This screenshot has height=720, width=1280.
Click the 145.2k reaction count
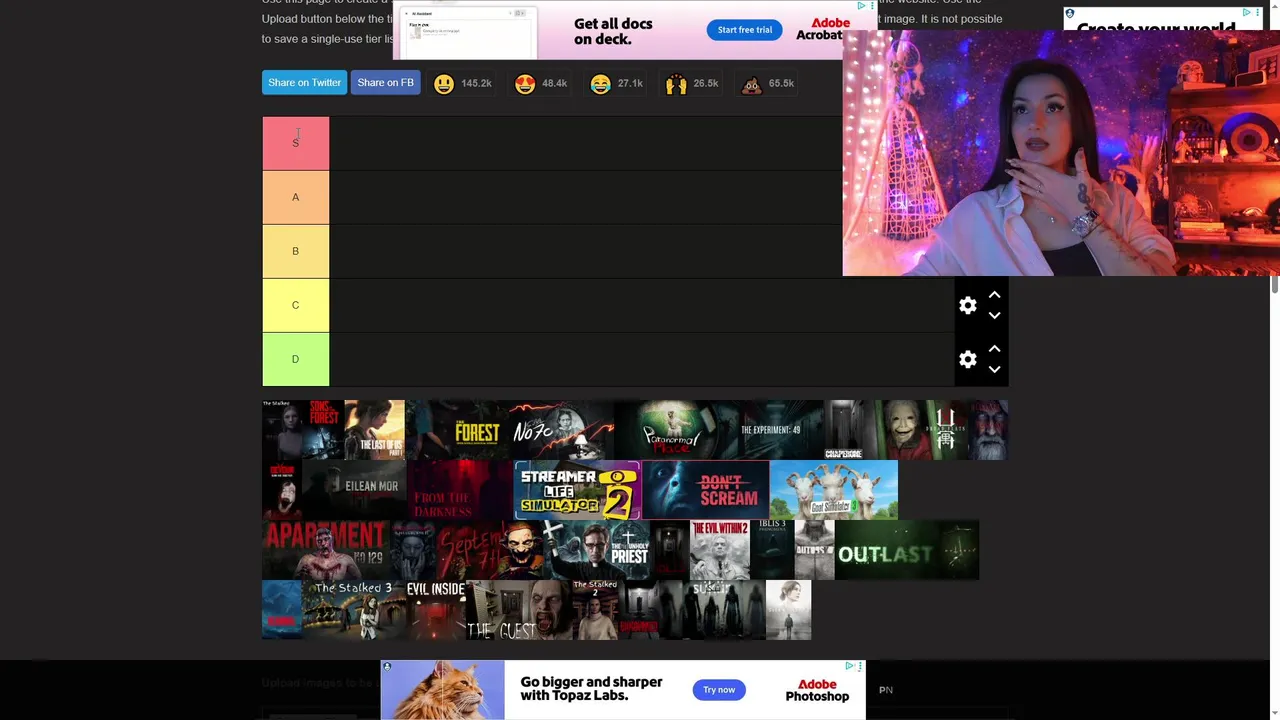[x=476, y=84]
